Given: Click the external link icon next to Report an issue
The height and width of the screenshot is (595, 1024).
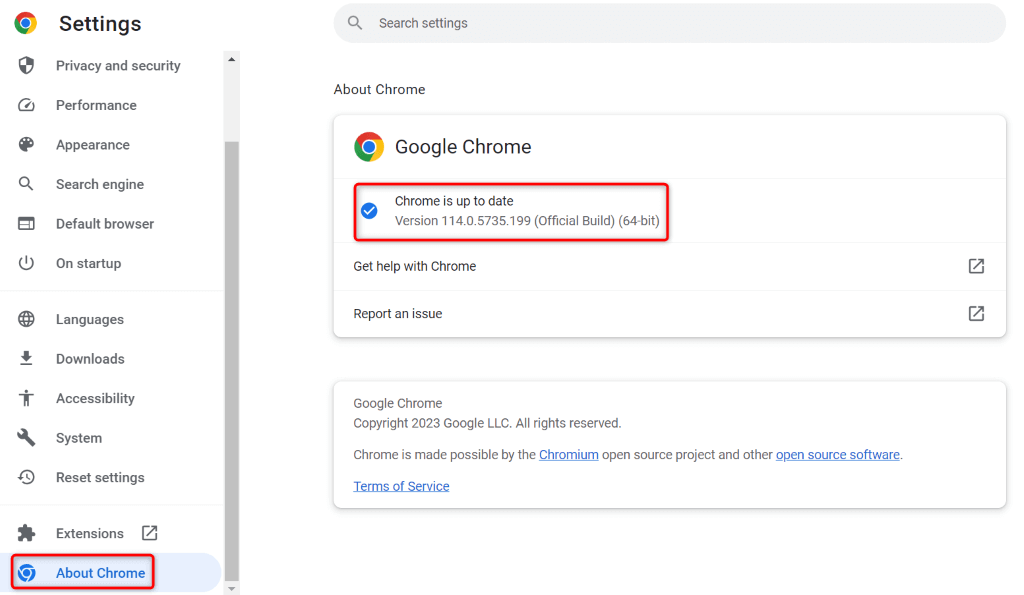Looking at the screenshot, I should [x=975, y=313].
